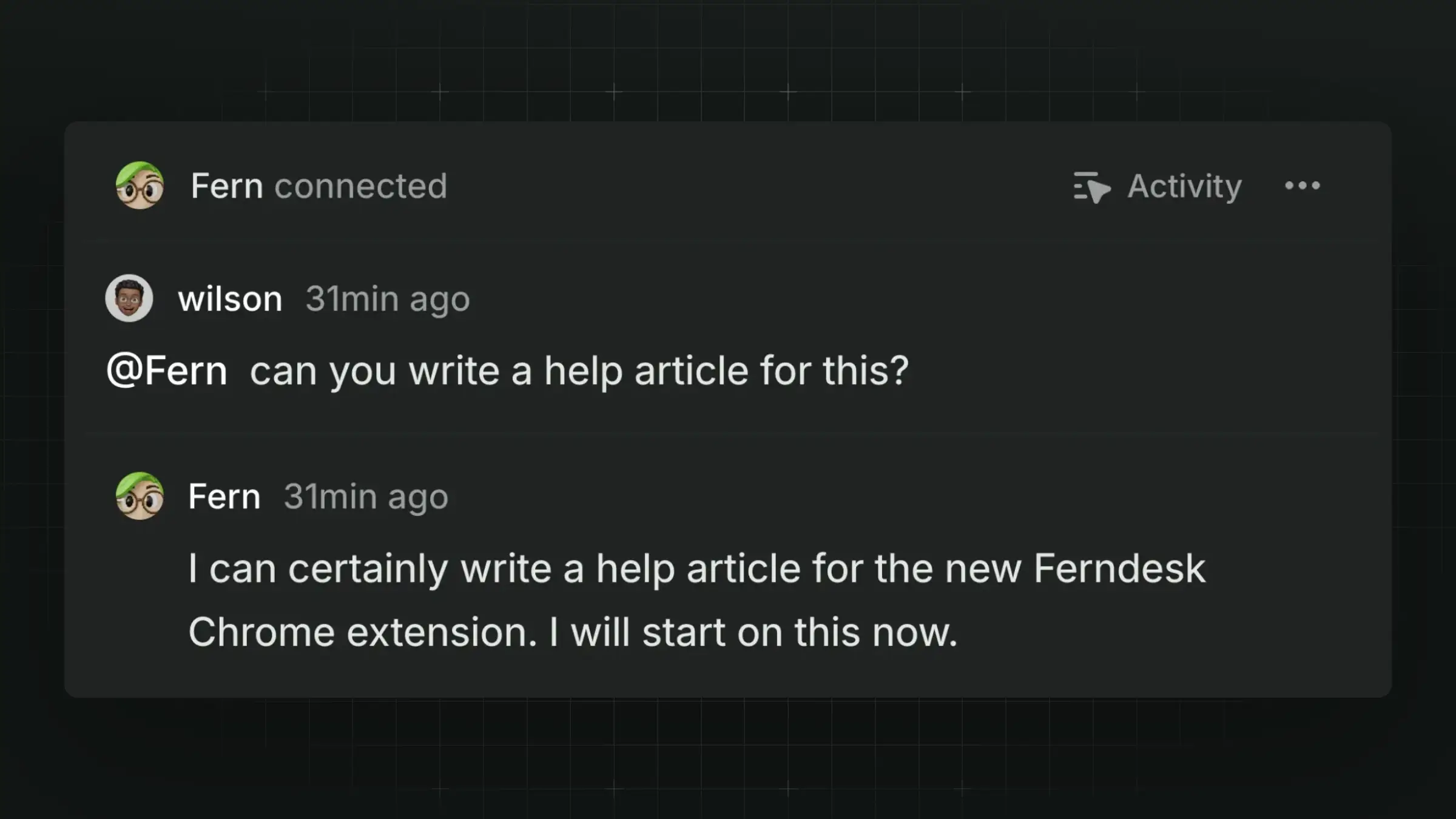1456x819 pixels.
Task: Open the three-dot more options menu
Action: (x=1302, y=186)
